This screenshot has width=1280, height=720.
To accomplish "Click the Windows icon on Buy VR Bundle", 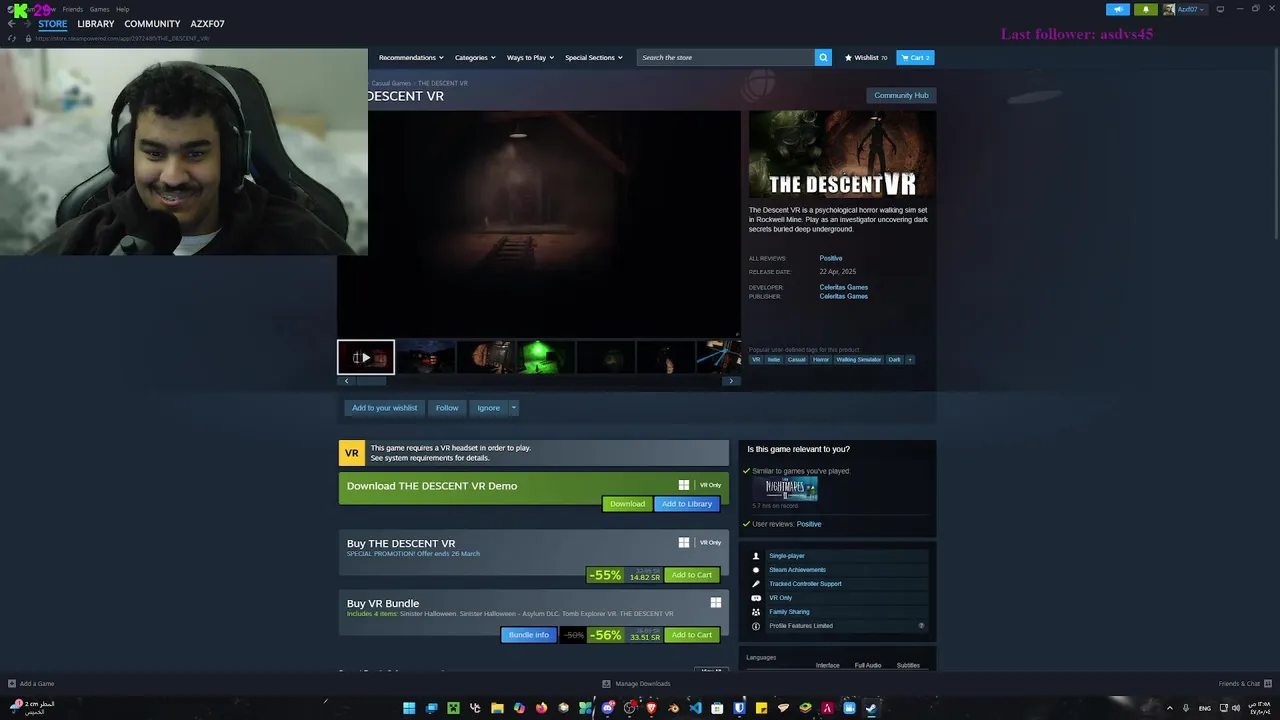I will click(716, 602).
